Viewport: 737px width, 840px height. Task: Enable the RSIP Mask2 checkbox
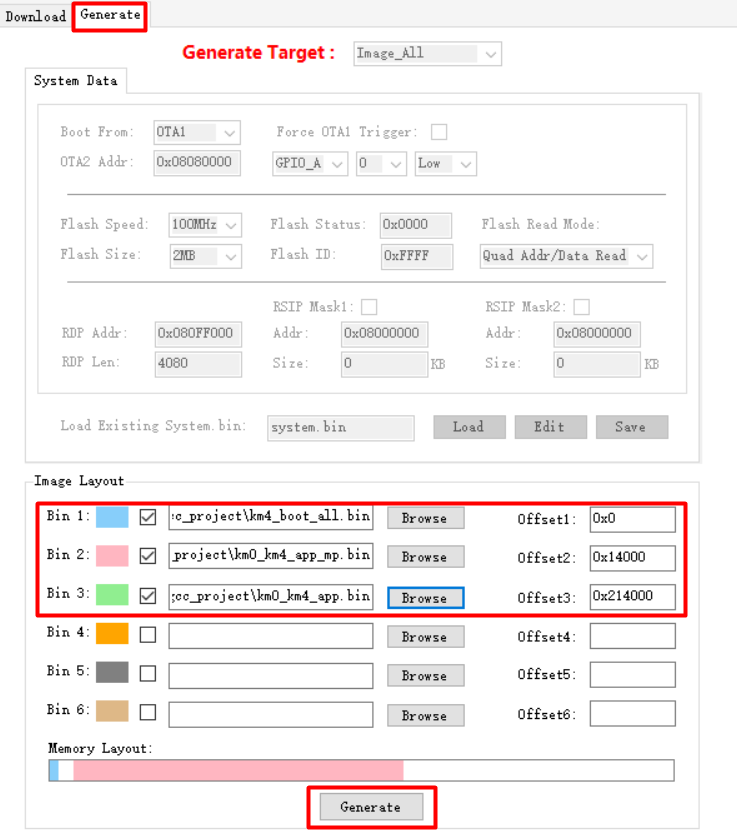(582, 307)
